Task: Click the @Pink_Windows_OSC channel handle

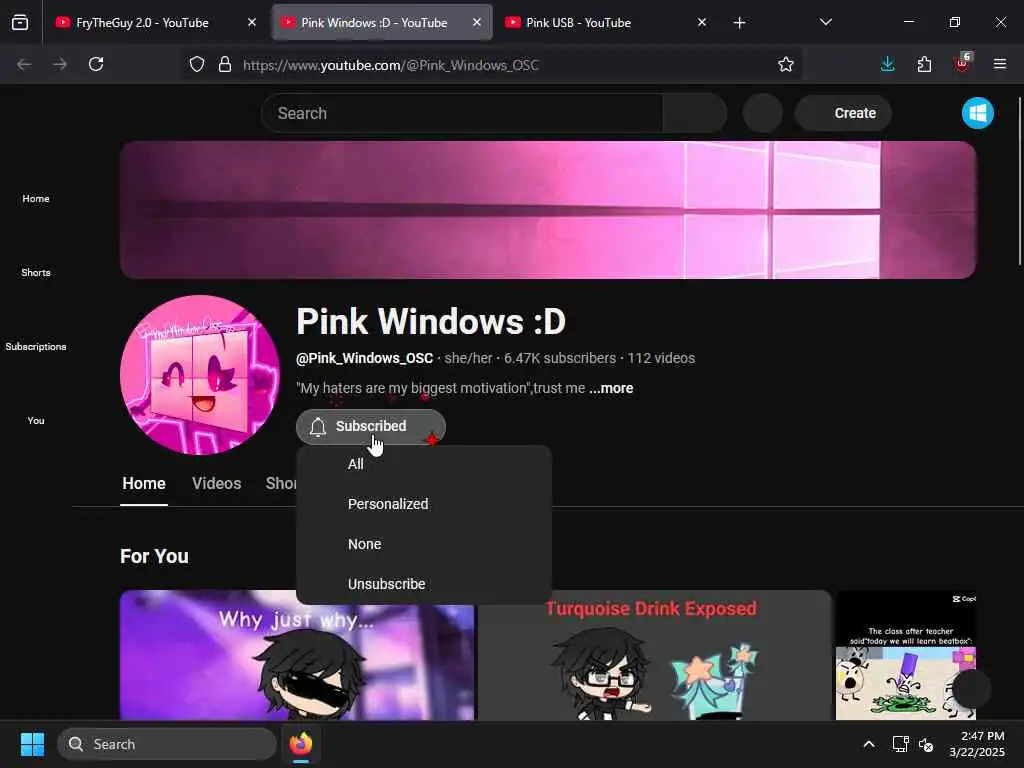Action: (x=364, y=358)
